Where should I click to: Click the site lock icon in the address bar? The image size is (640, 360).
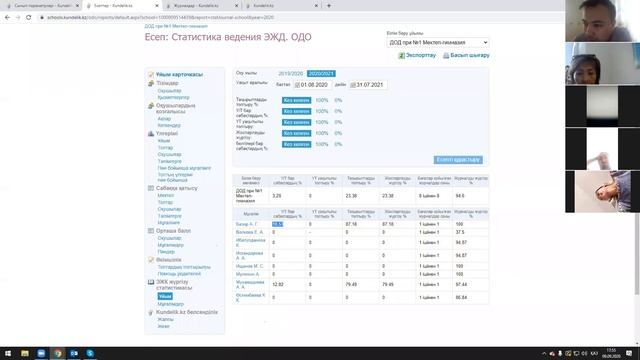click(41, 18)
